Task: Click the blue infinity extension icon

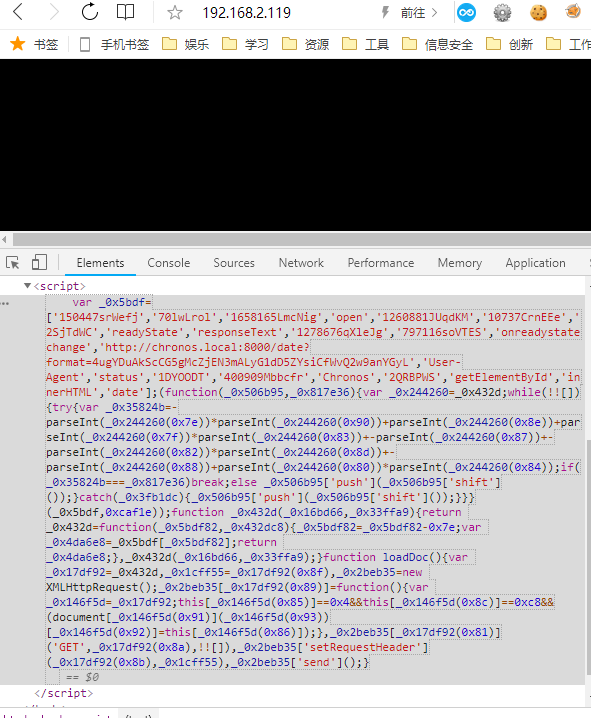Action: 466,12
